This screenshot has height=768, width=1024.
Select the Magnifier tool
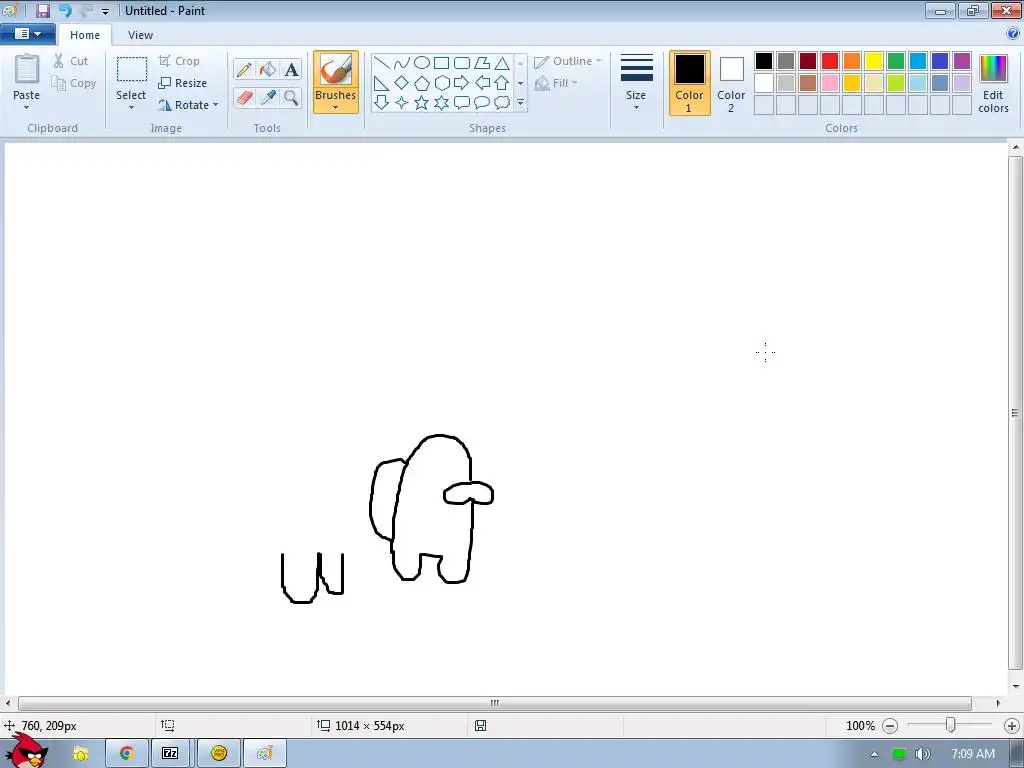pyautogui.click(x=291, y=97)
